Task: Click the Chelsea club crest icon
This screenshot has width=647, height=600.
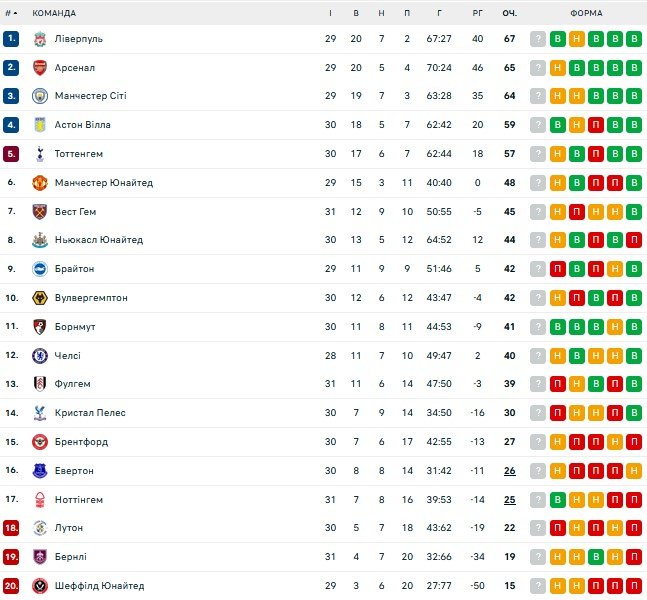Action: [x=40, y=355]
